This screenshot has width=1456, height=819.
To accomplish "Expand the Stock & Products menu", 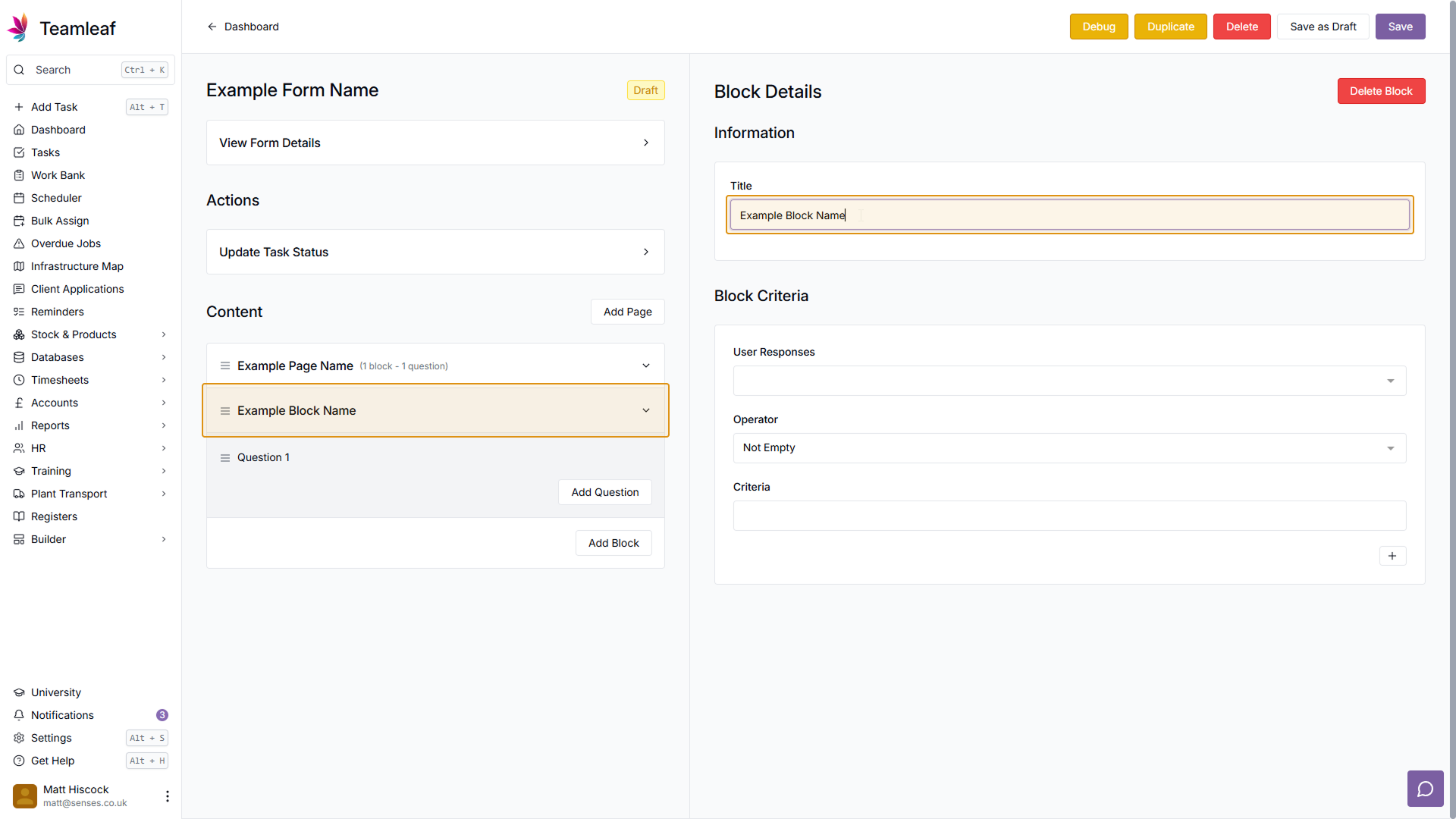I will tap(164, 334).
